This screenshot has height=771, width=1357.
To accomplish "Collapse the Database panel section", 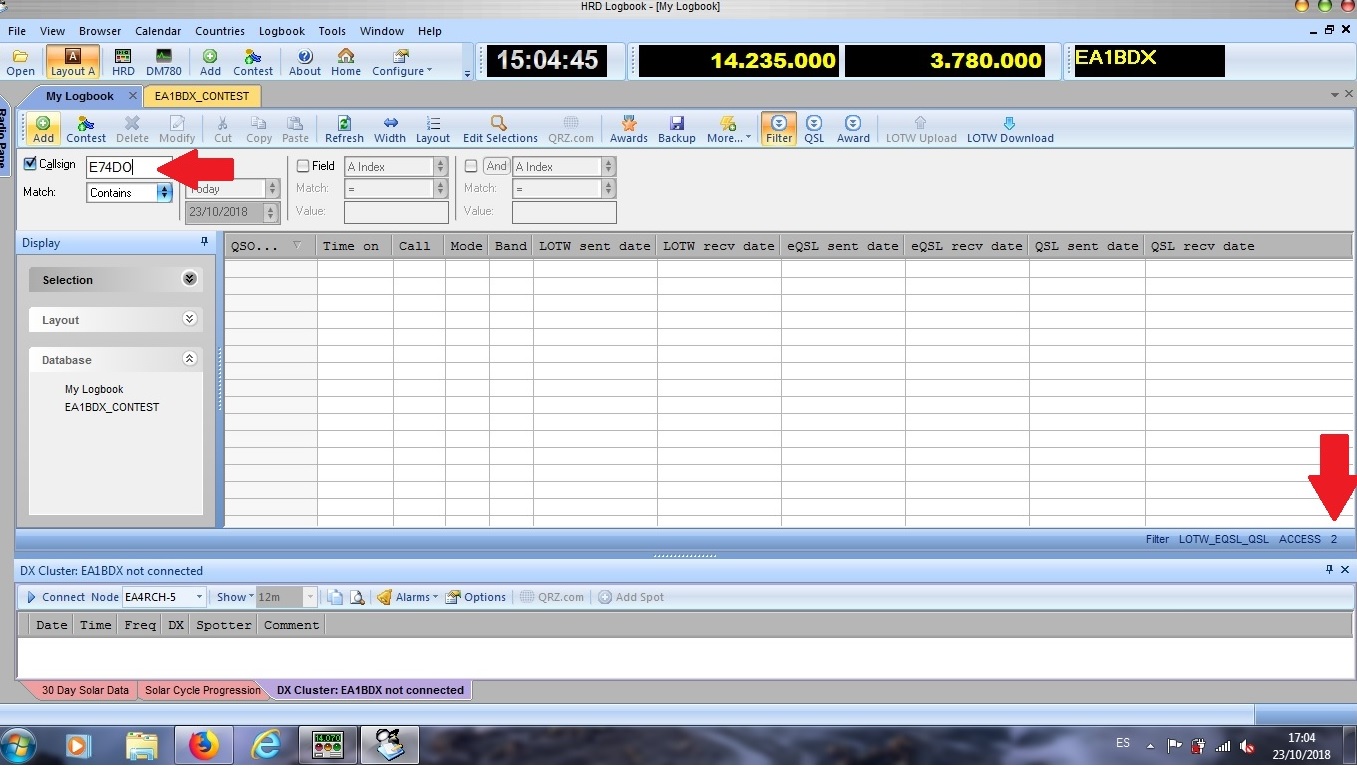I will point(189,359).
